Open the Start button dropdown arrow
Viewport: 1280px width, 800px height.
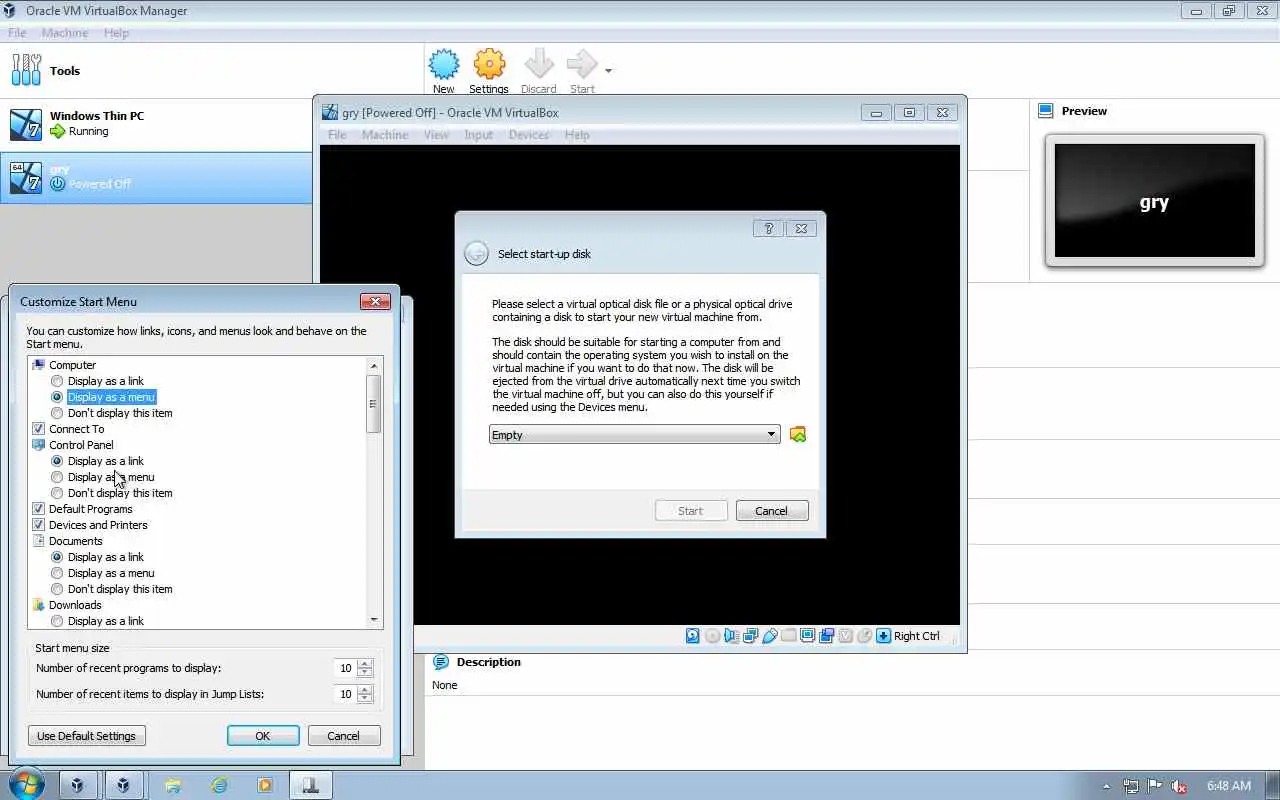point(608,71)
